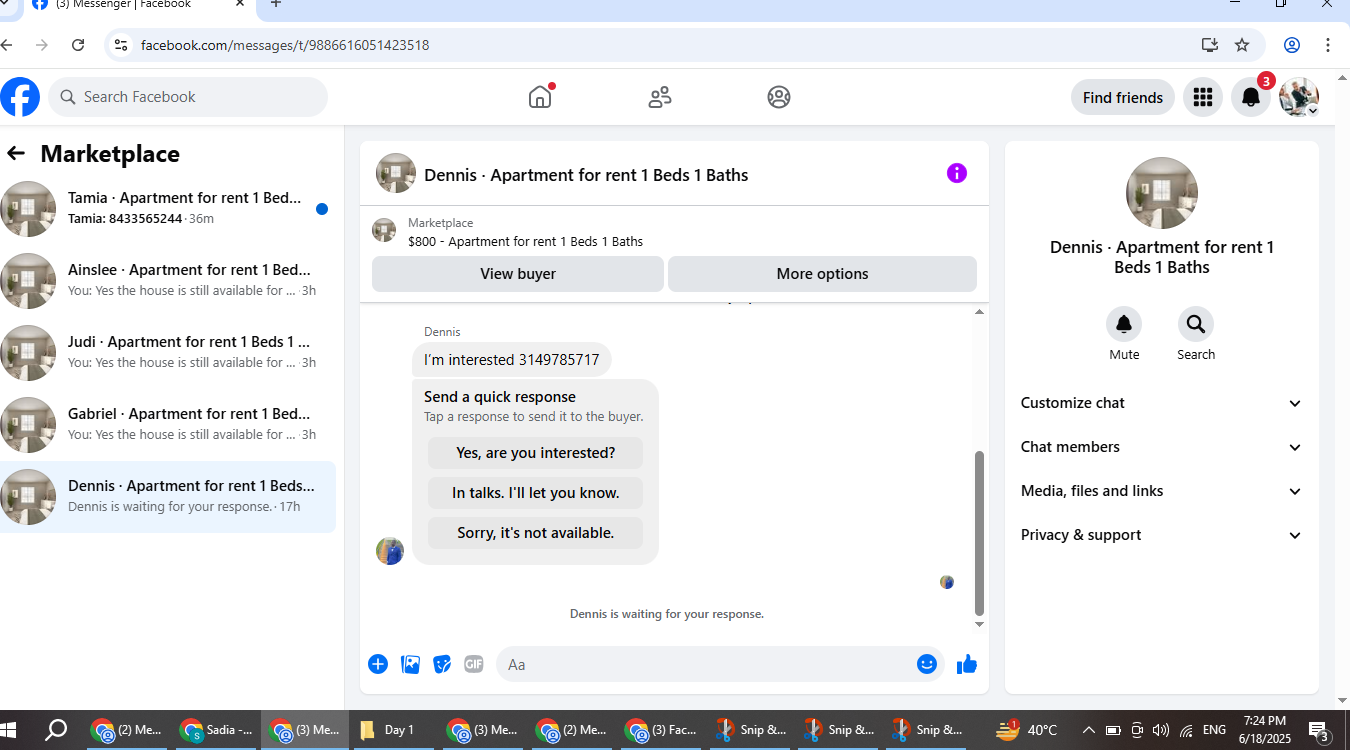Open the large listing photo in details panel

click(1162, 193)
